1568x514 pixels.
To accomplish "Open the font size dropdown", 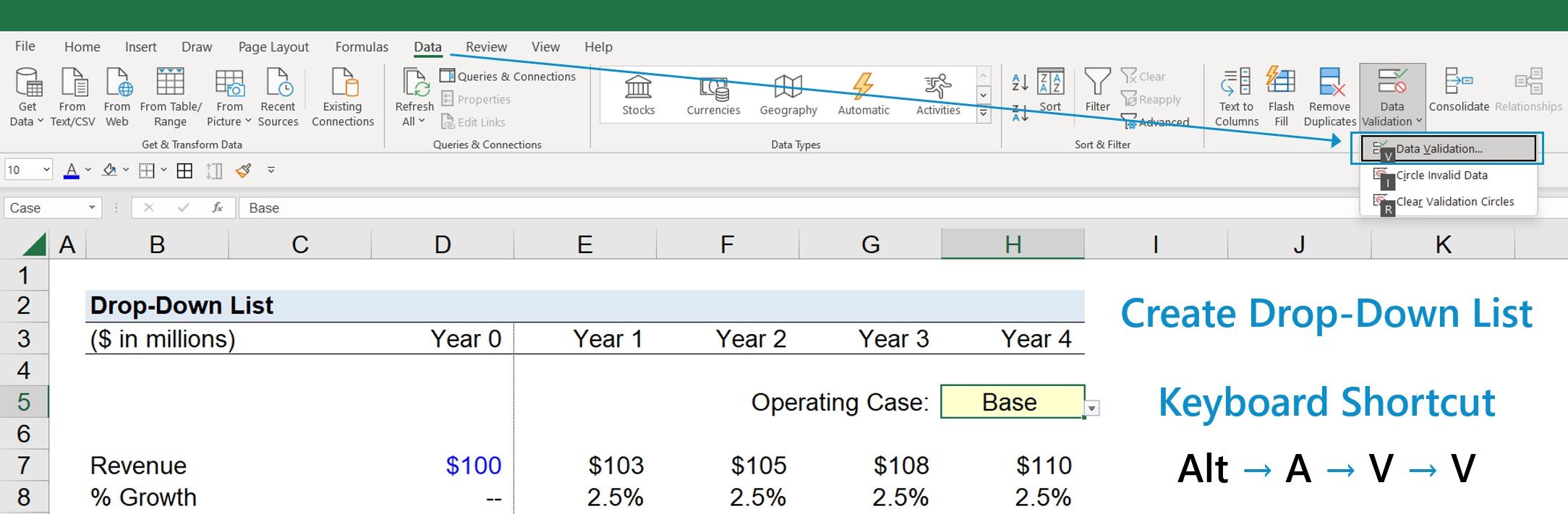I will click(47, 171).
